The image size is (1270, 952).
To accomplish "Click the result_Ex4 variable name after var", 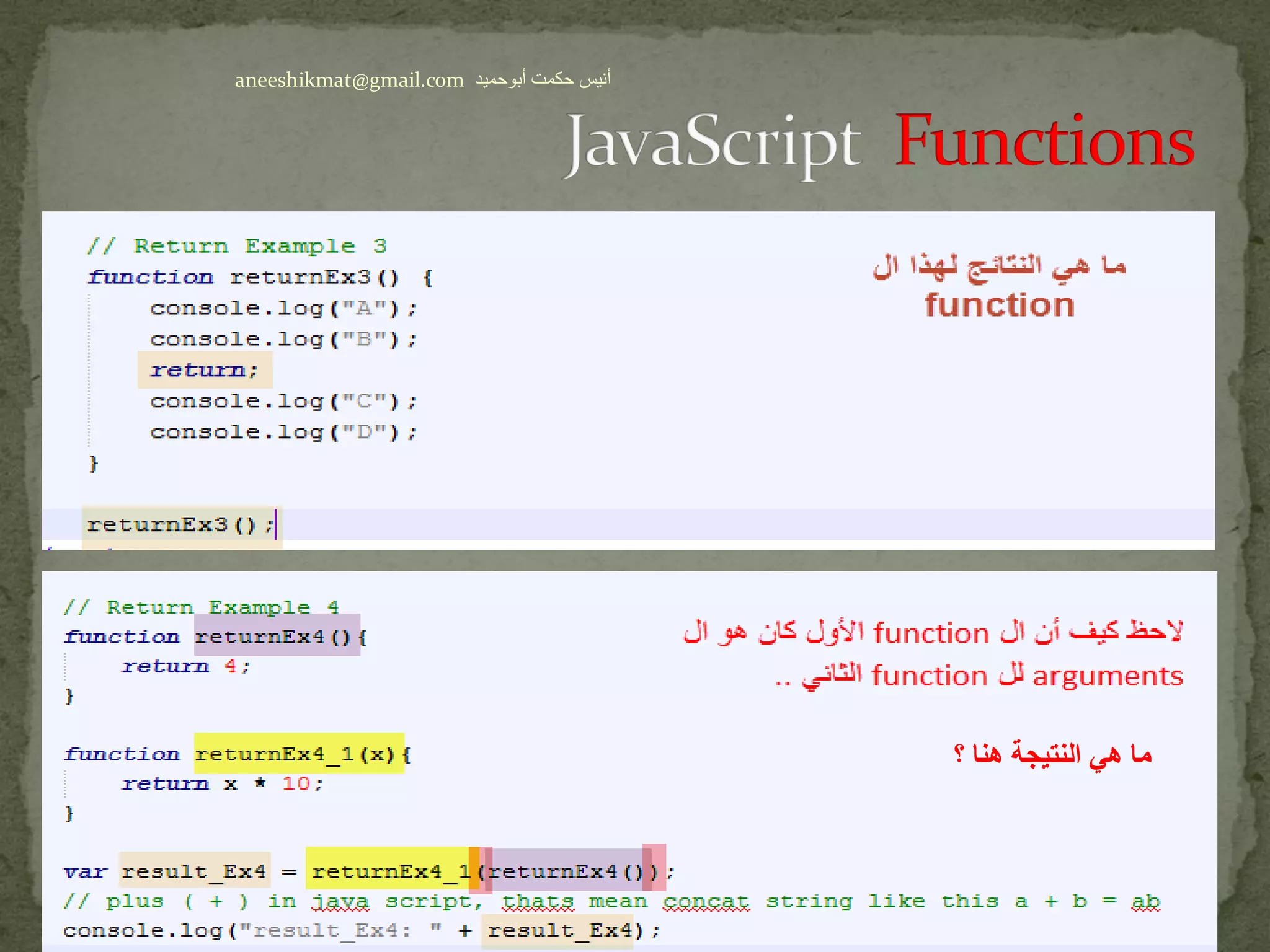I will pos(194,871).
